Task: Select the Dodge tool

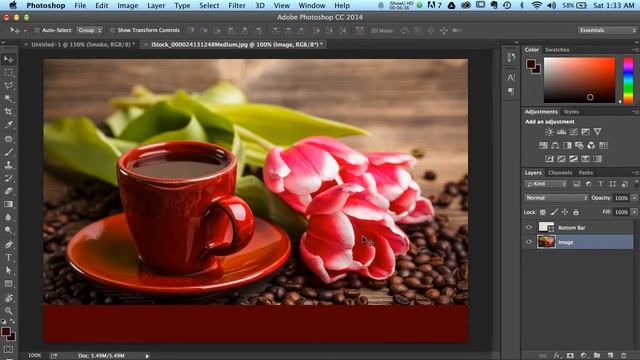Action: click(x=8, y=230)
